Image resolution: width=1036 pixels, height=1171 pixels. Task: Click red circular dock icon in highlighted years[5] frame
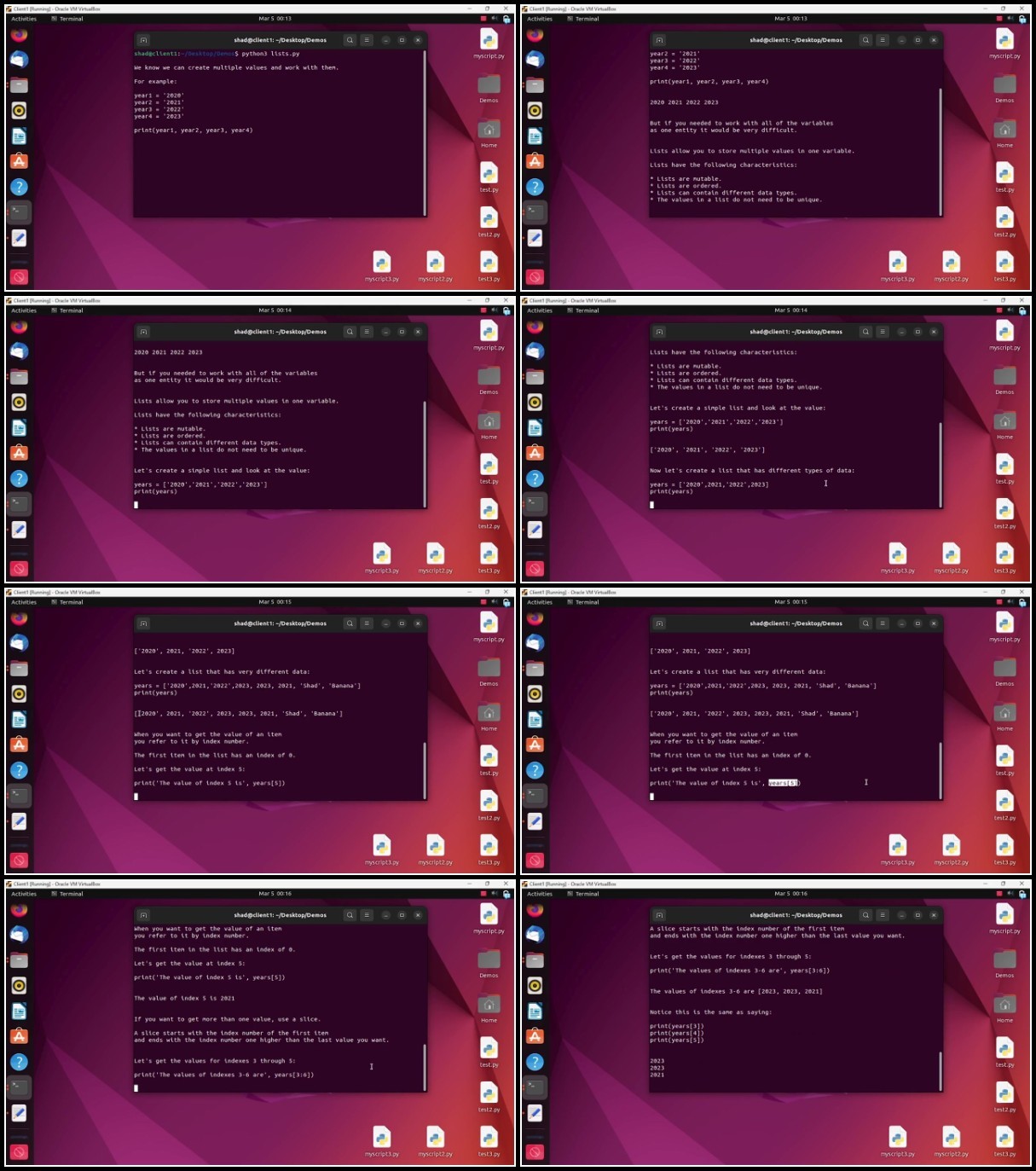(x=535, y=860)
